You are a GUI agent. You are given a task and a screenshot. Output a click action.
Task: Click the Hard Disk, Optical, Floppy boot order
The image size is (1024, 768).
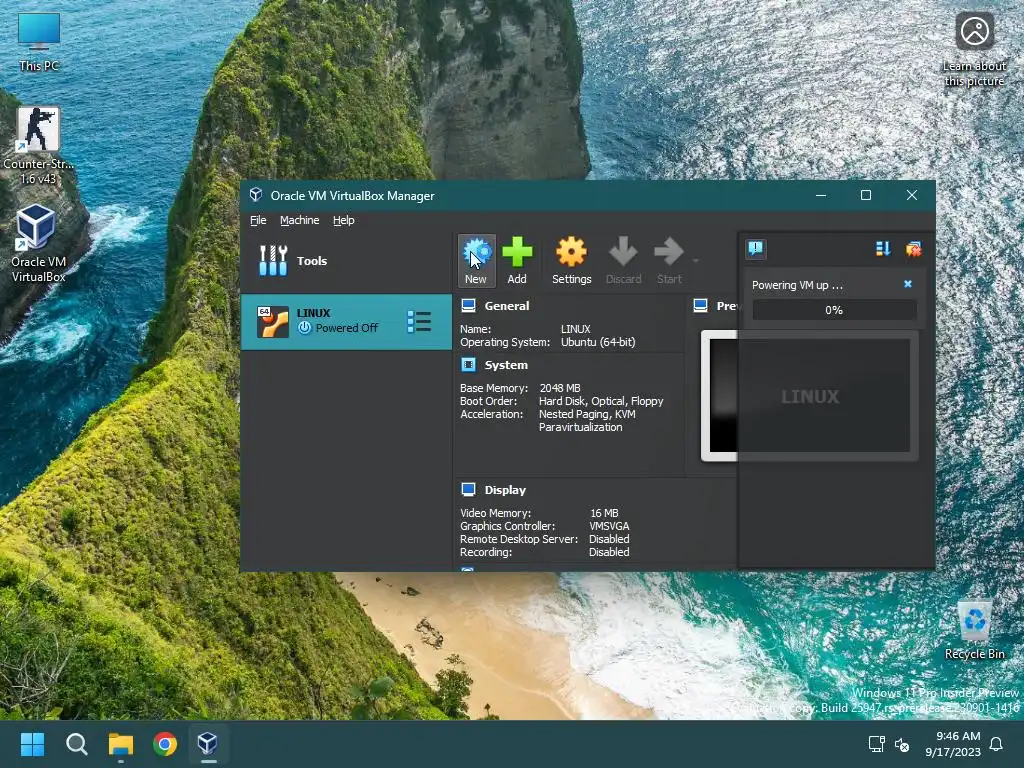click(x=601, y=401)
